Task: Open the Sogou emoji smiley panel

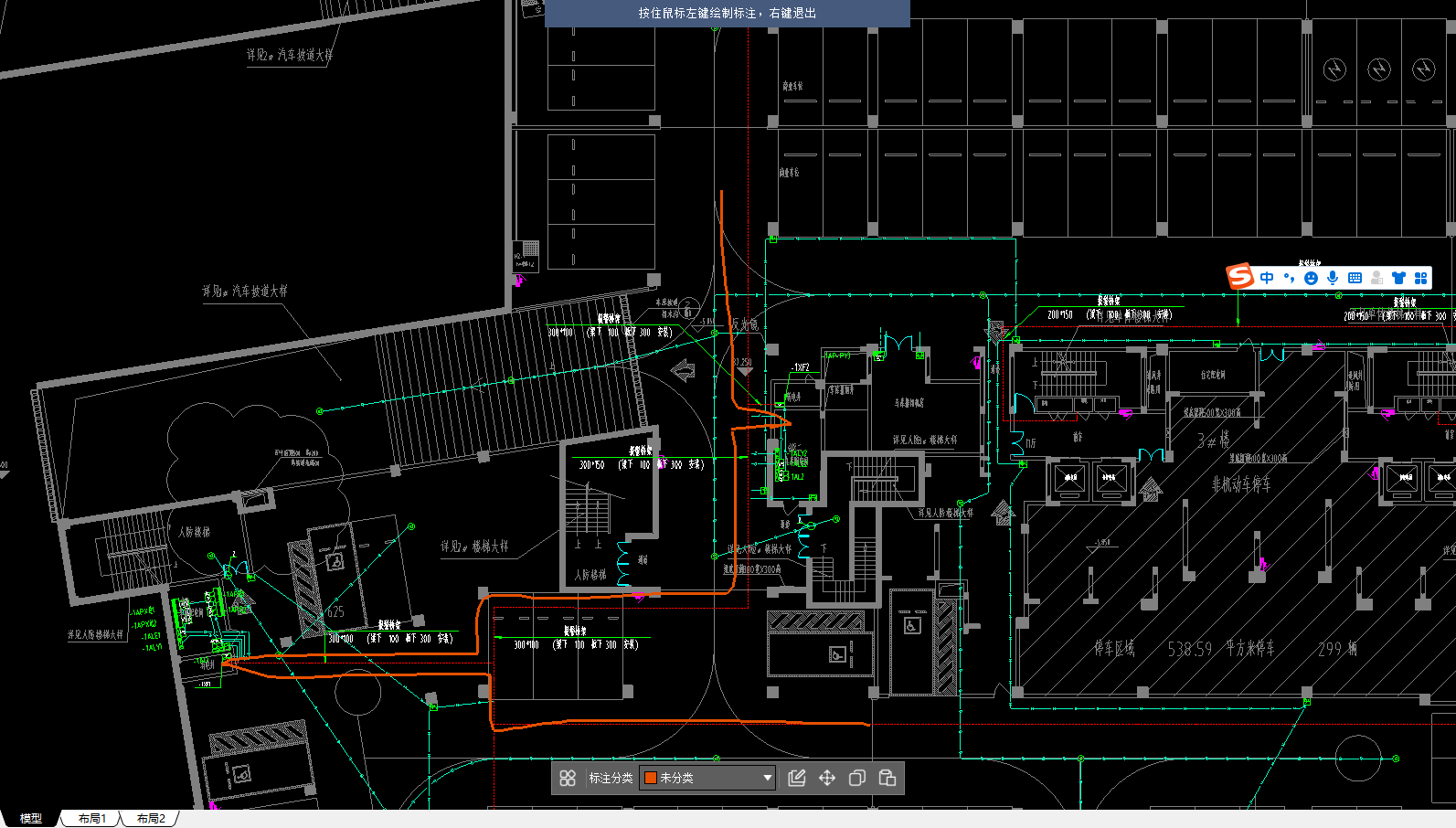Action: [x=1311, y=278]
